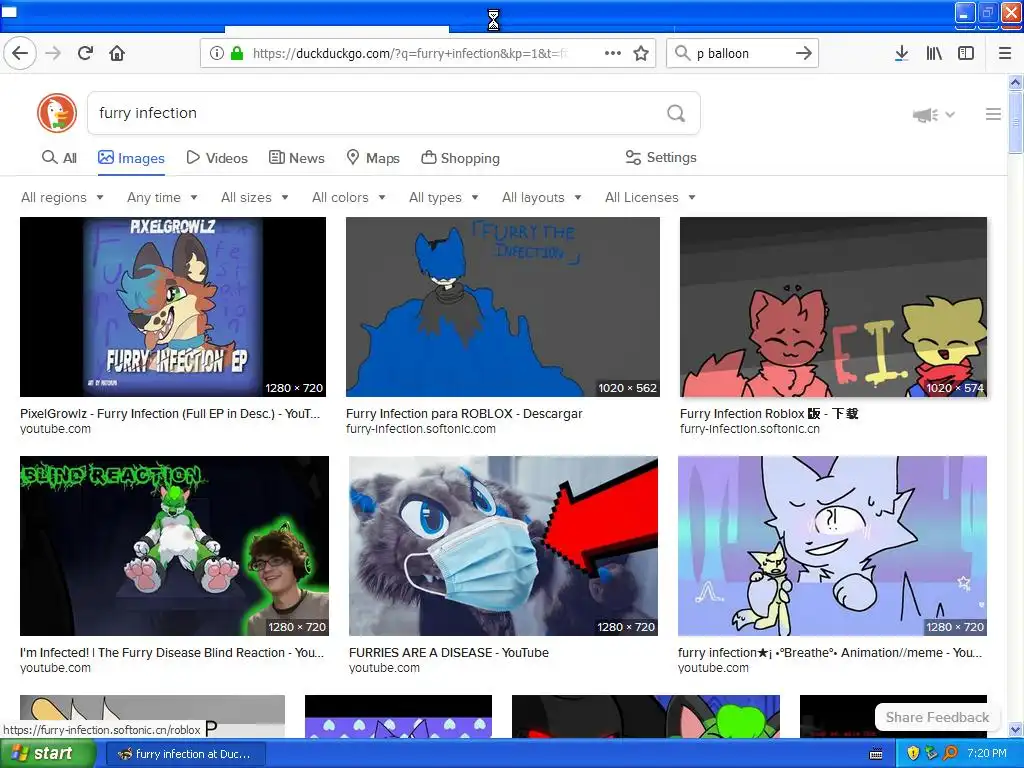Open the downloads arrow icon
1024x768 pixels.
[901, 53]
